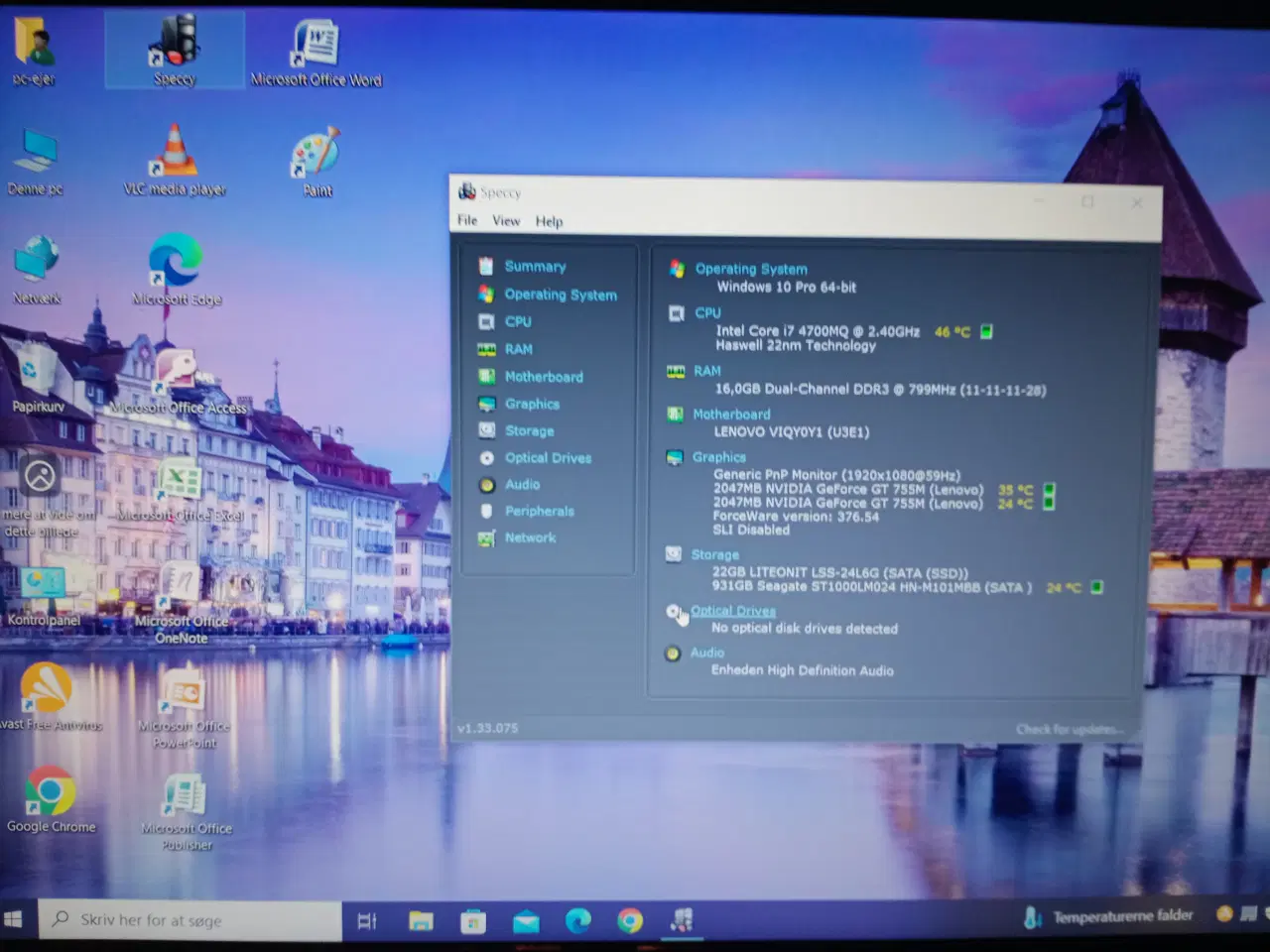Open the Help menu in Speccy
The width and height of the screenshot is (1270, 952).
[549, 221]
